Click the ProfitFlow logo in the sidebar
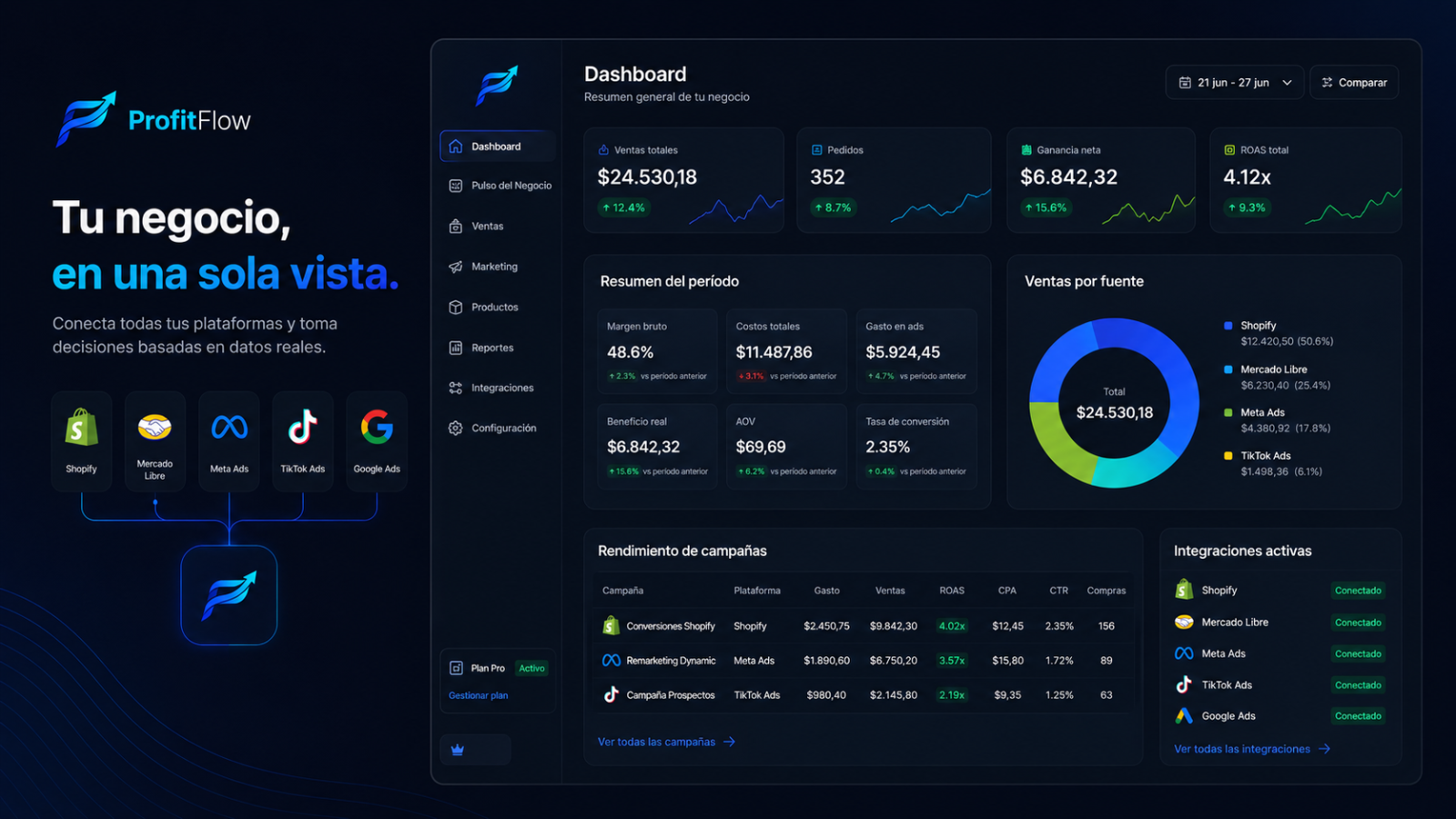This screenshot has height=819, width=1456. [x=497, y=86]
